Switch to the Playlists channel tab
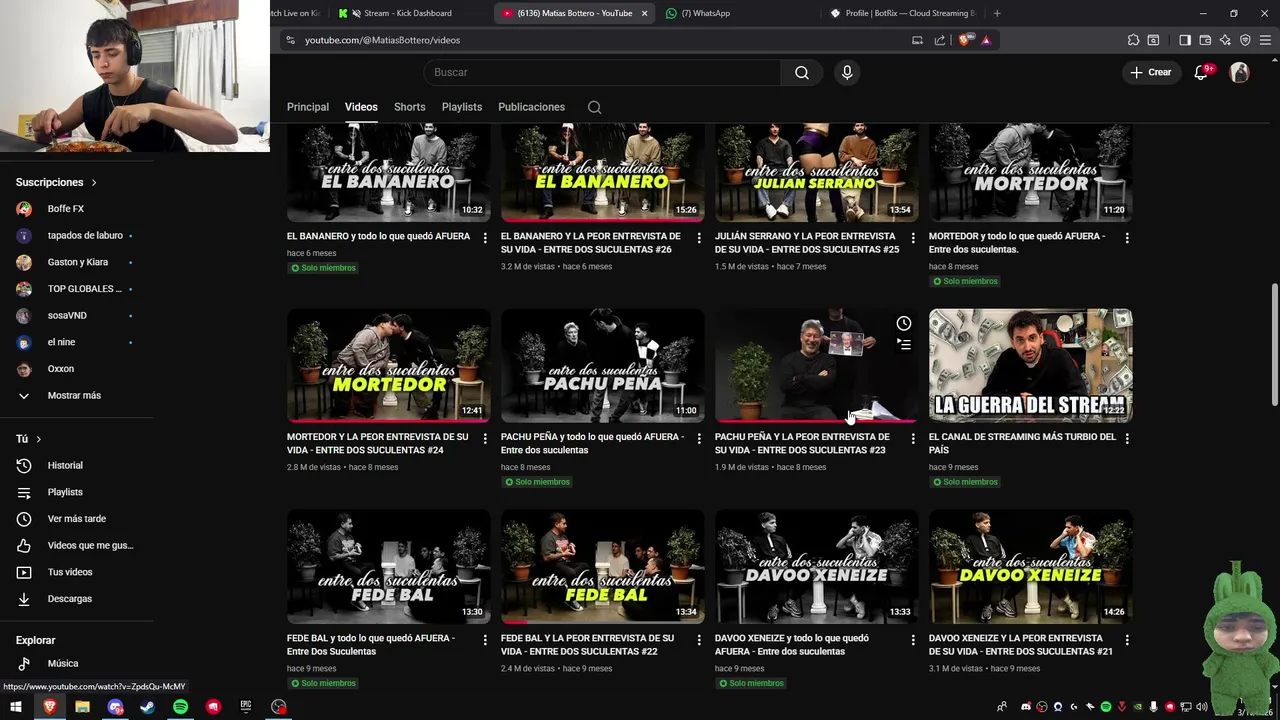The width and height of the screenshot is (1280, 720). (x=462, y=107)
